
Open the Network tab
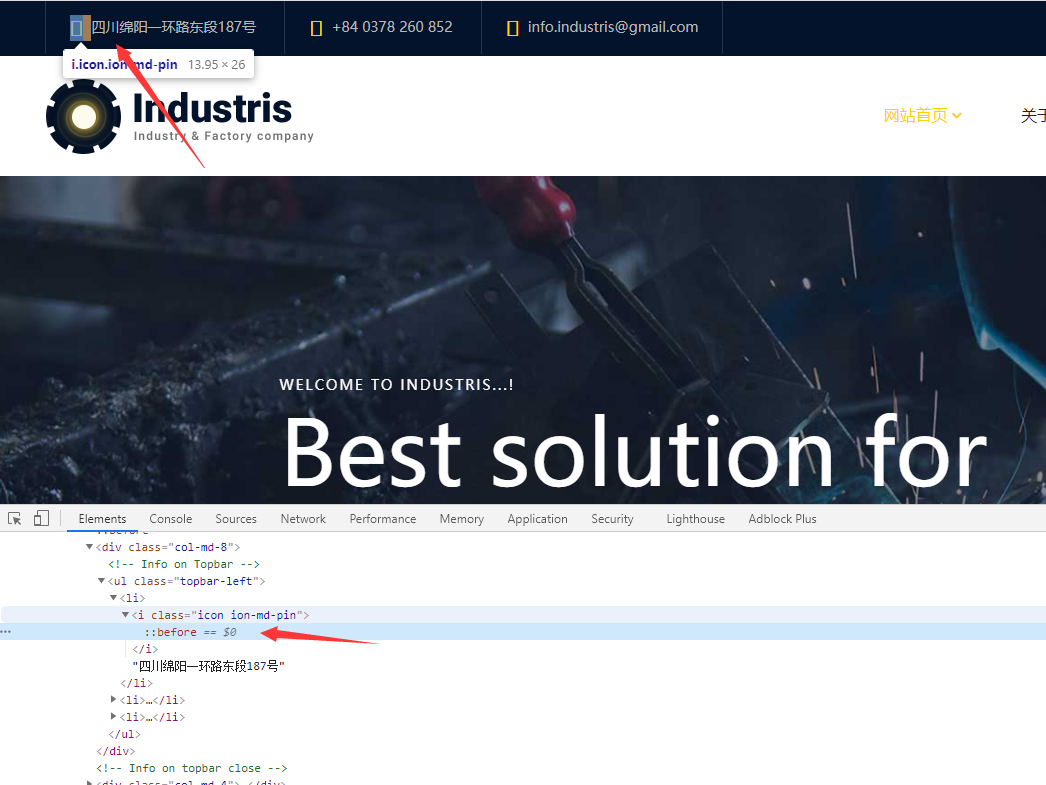click(303, 519)
